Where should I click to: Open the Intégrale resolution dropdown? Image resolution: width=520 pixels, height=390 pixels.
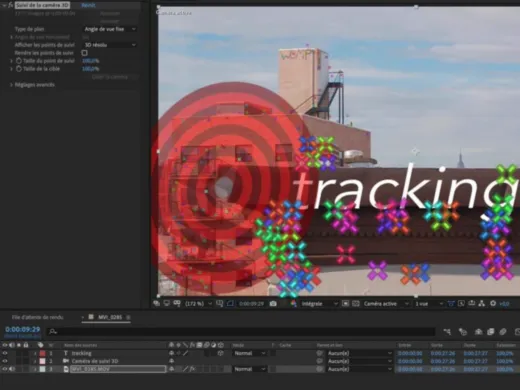[x=319, y=304]
